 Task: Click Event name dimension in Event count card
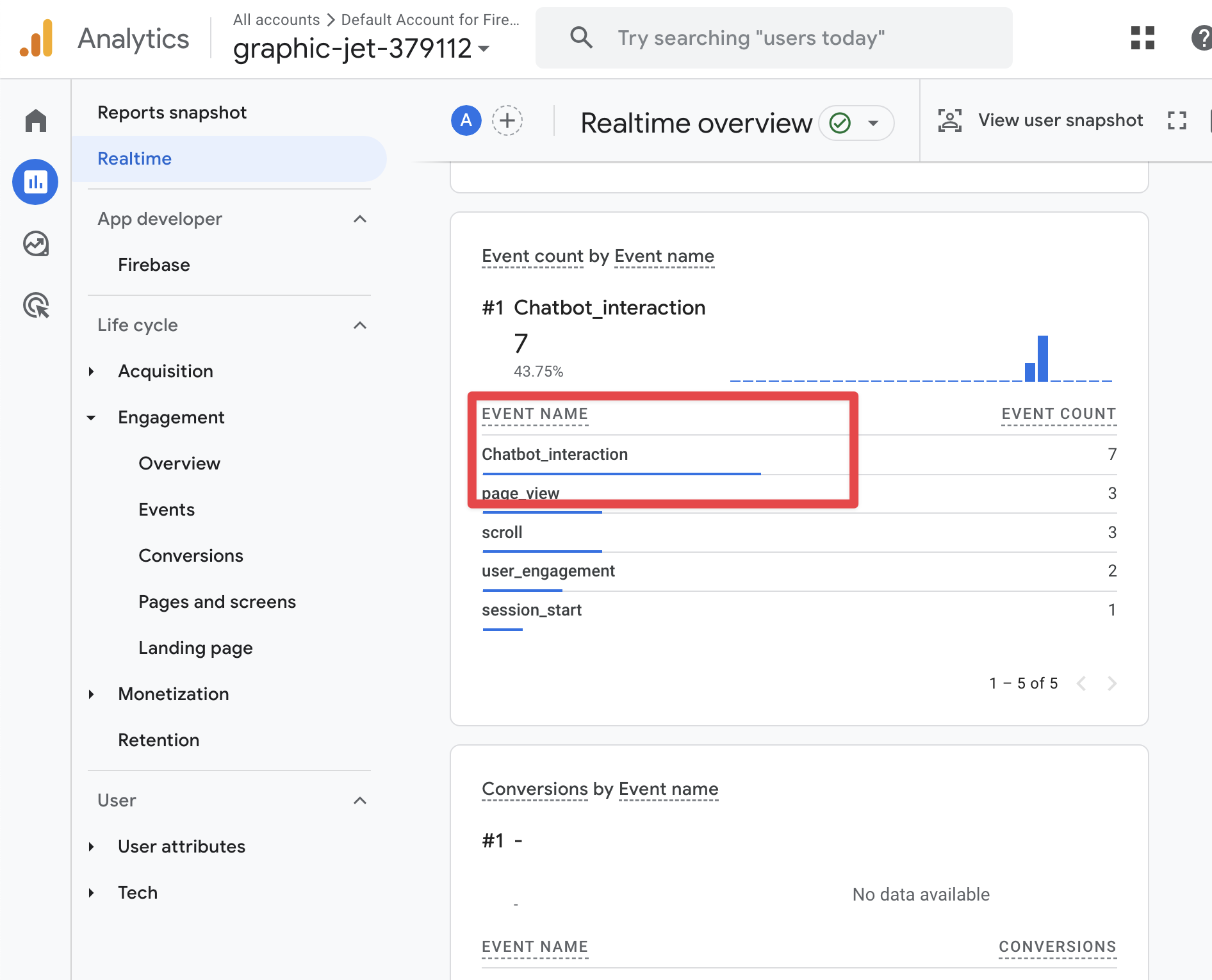point(664,256)
